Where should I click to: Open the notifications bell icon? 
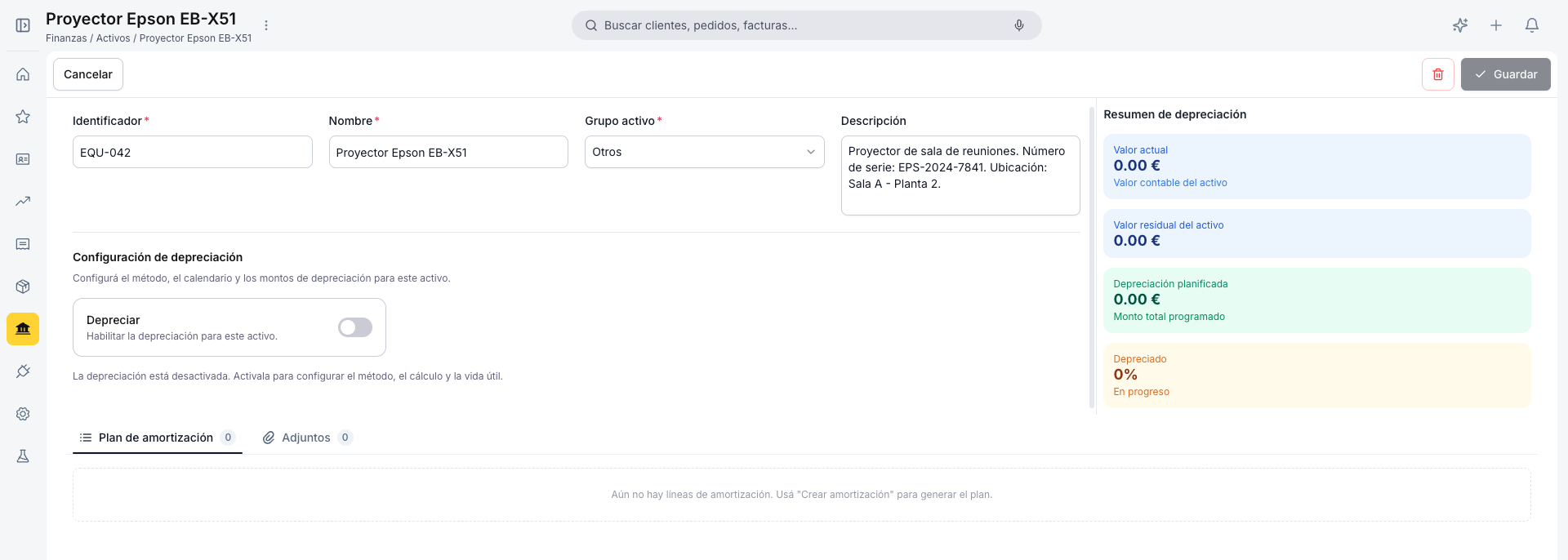(1532, 25)
